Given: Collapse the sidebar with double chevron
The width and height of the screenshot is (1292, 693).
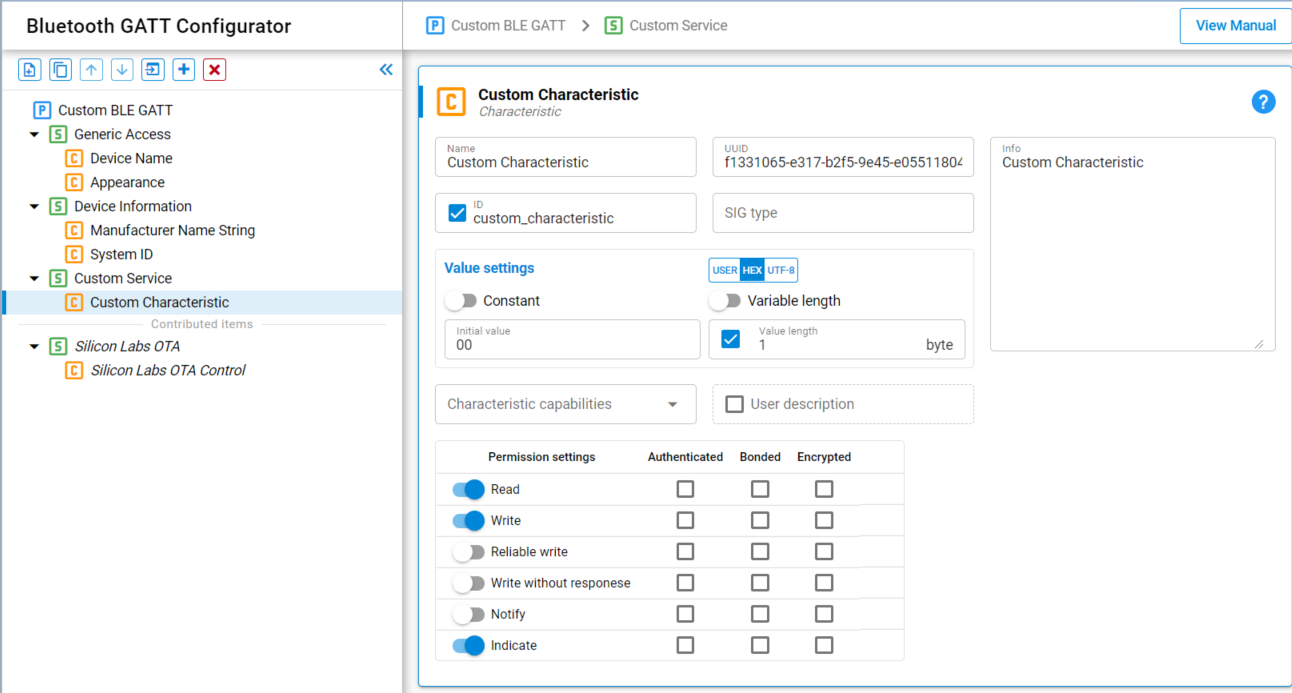Looking at the screenshot, I should pos(386,70).
